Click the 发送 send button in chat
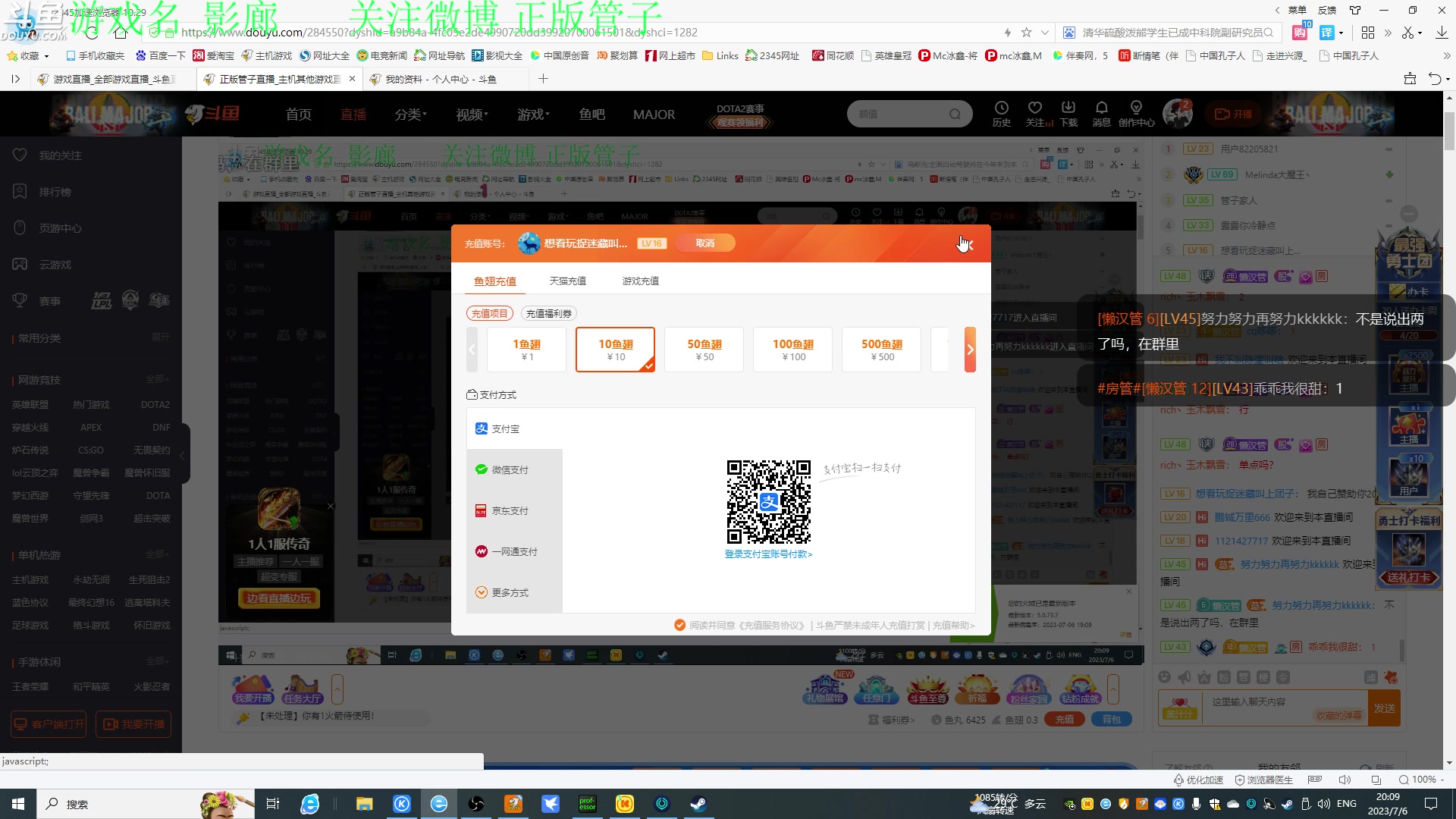Viewport: 1456px width, 819px height. [1384, 708]
